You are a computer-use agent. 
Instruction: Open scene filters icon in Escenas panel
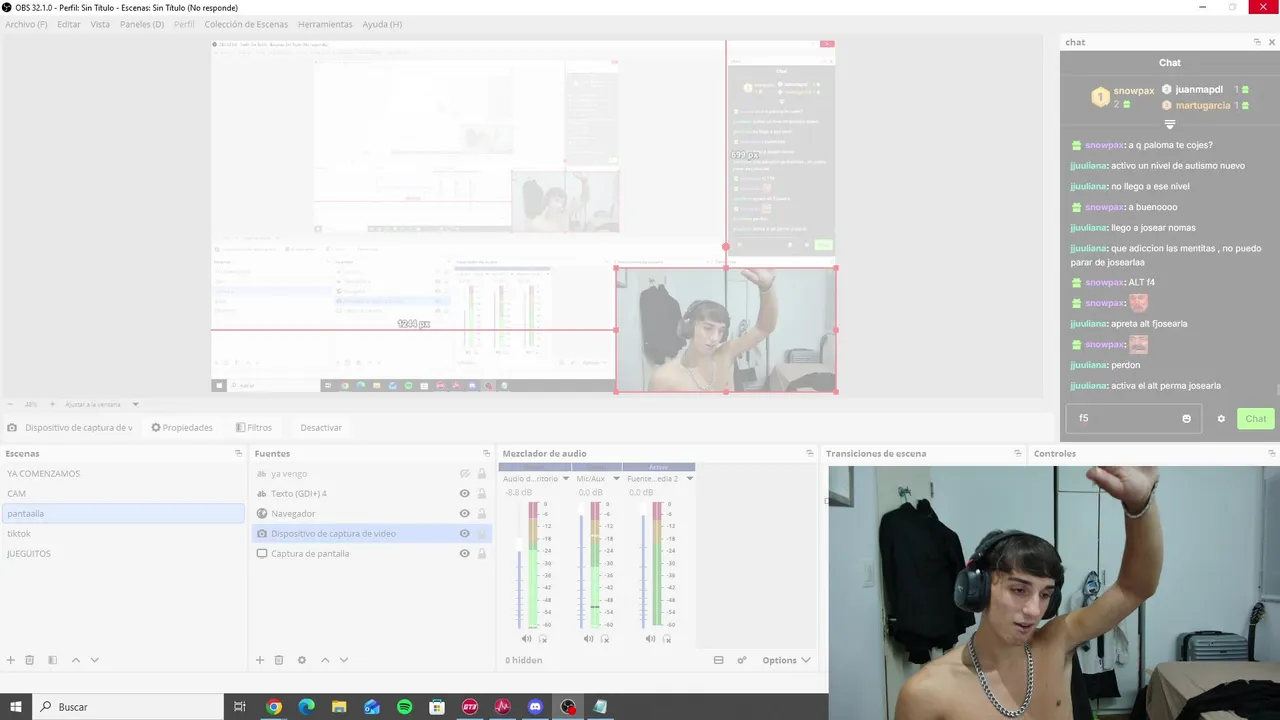click(x=52, y=660)
